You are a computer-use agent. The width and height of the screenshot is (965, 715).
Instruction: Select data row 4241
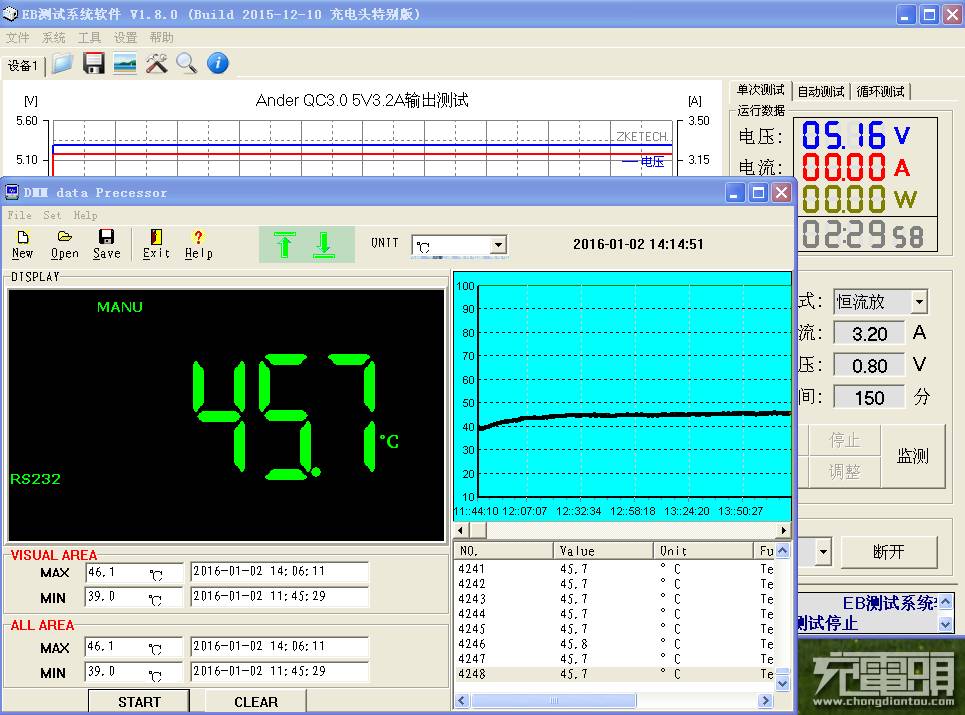point(614,569)
